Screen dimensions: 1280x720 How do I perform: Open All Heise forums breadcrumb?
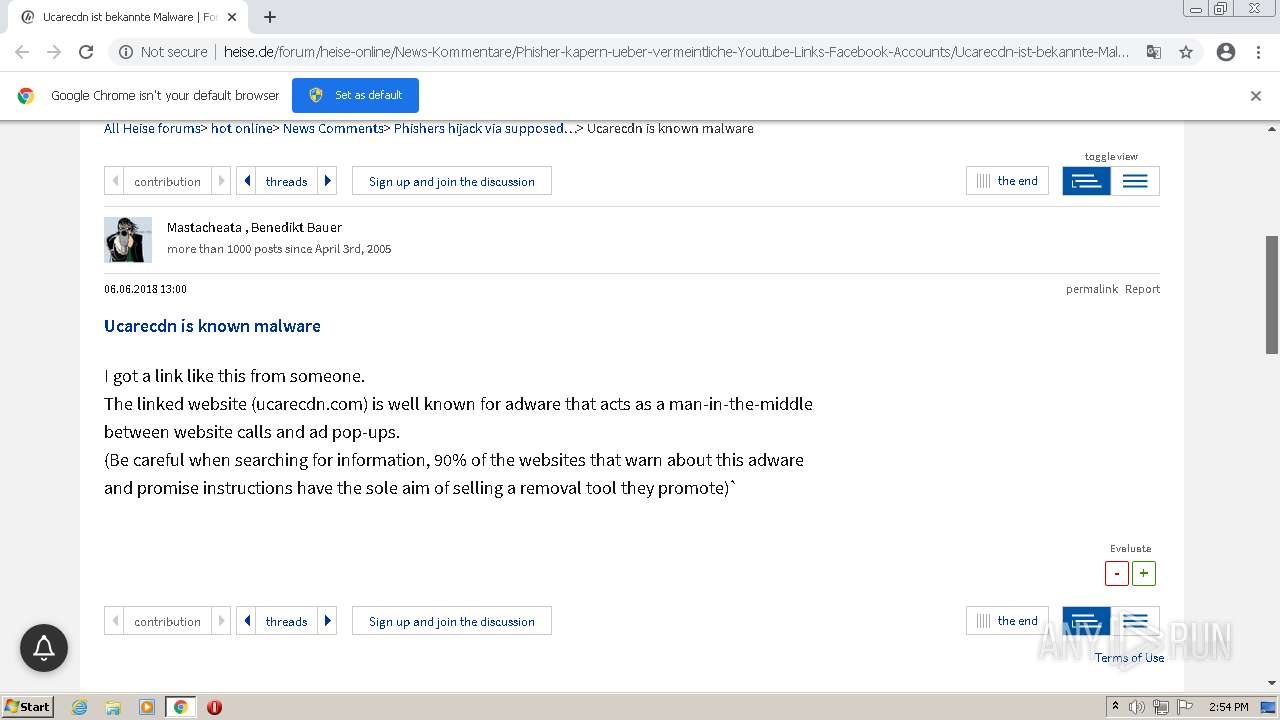[152, 128]
